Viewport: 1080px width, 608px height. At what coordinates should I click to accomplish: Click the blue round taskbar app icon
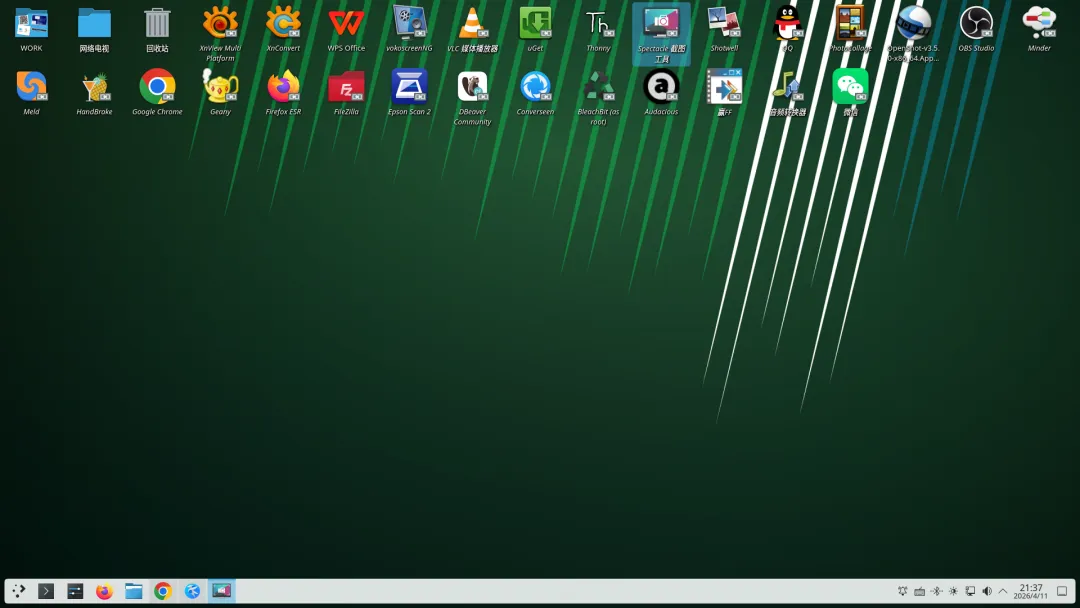(192, 591)
